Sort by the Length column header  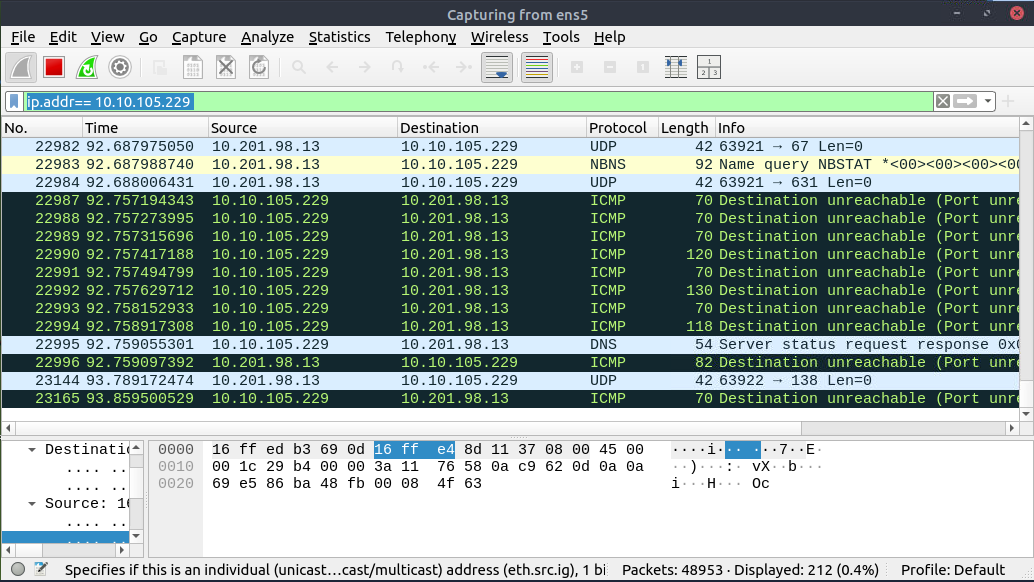[x=686, y=128]
